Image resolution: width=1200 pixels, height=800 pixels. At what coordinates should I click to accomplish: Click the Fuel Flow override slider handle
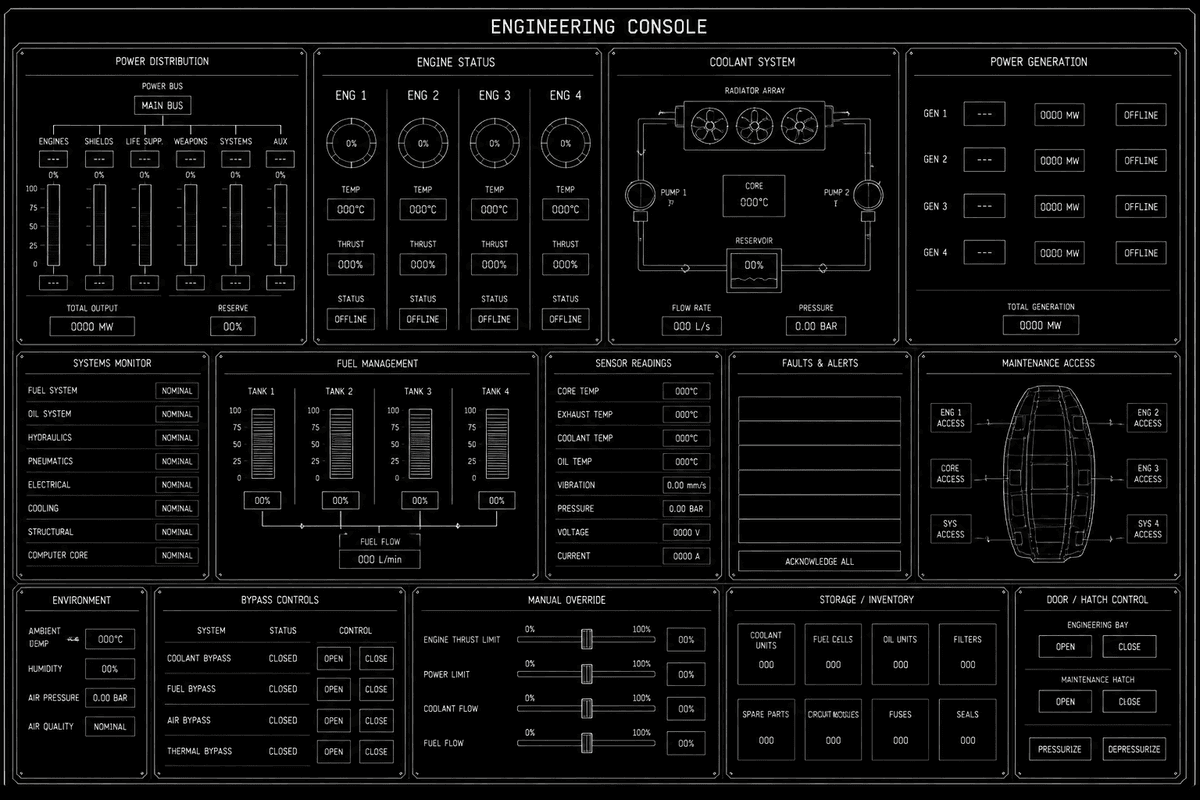point(587,742)
